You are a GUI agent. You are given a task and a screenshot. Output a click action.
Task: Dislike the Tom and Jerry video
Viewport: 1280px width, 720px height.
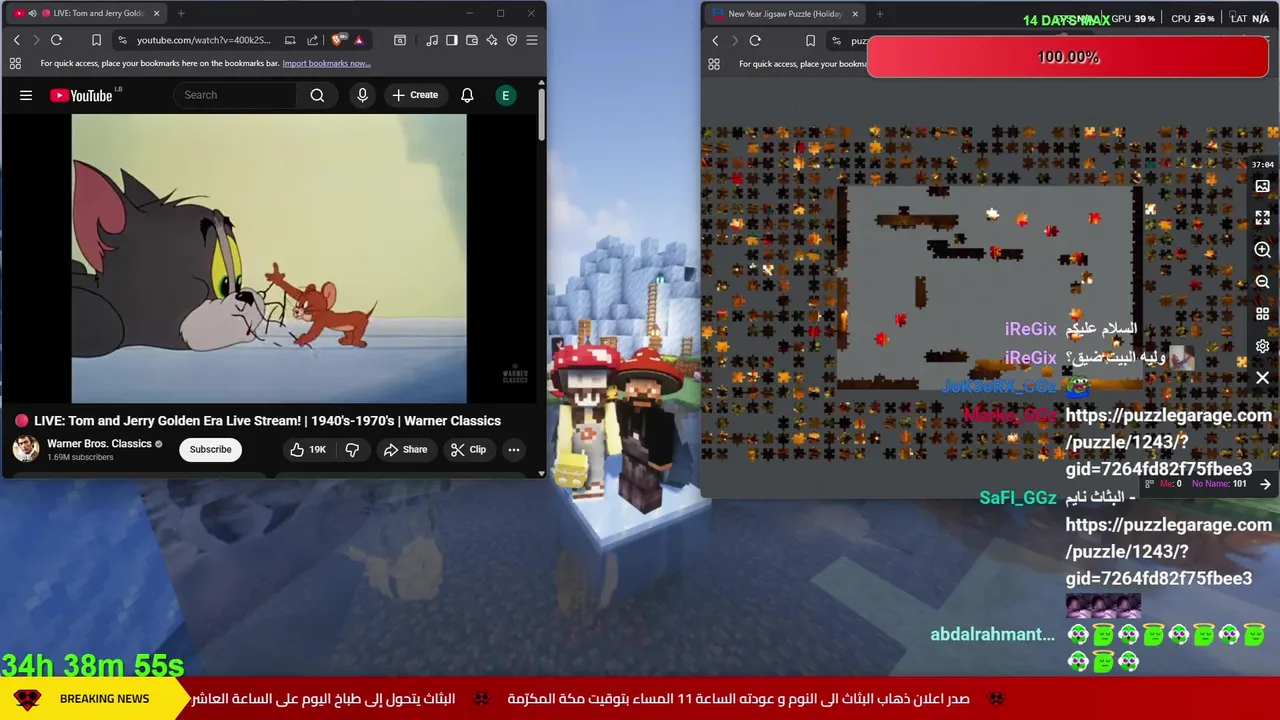[352, 450]
